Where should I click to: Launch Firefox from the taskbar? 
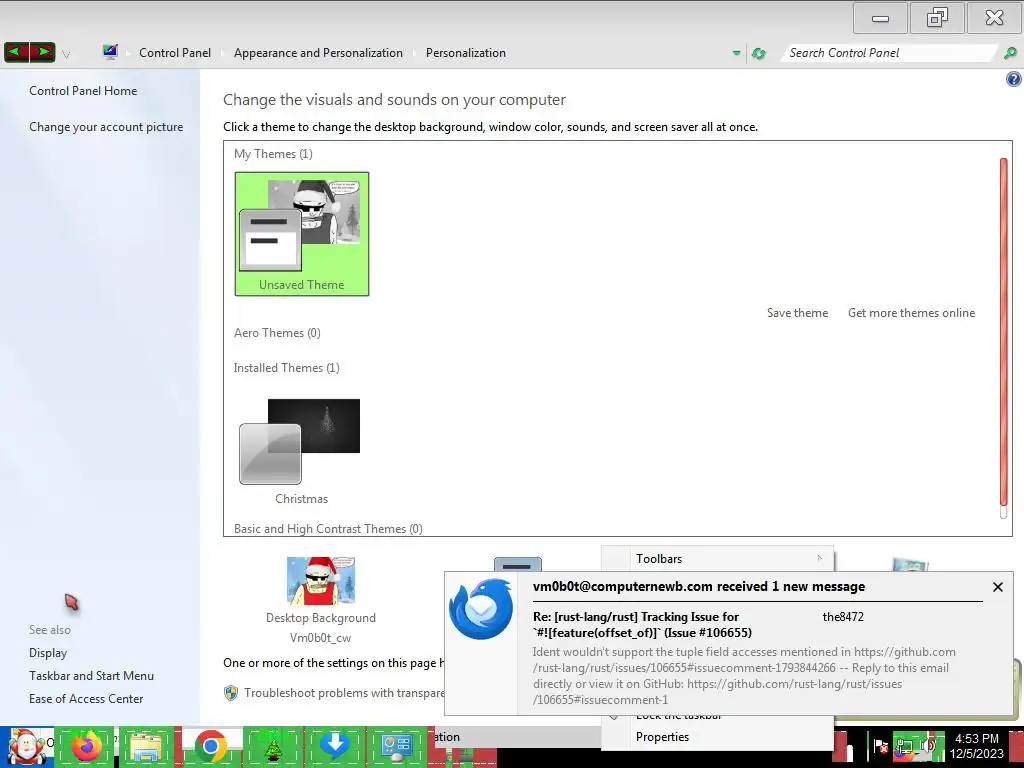click(87, 746)
